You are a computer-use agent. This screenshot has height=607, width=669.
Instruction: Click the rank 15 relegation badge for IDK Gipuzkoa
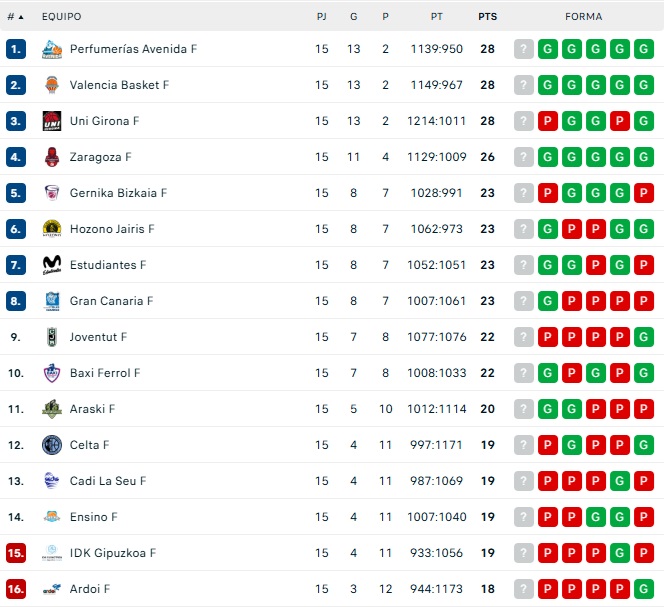click(15, 553)
